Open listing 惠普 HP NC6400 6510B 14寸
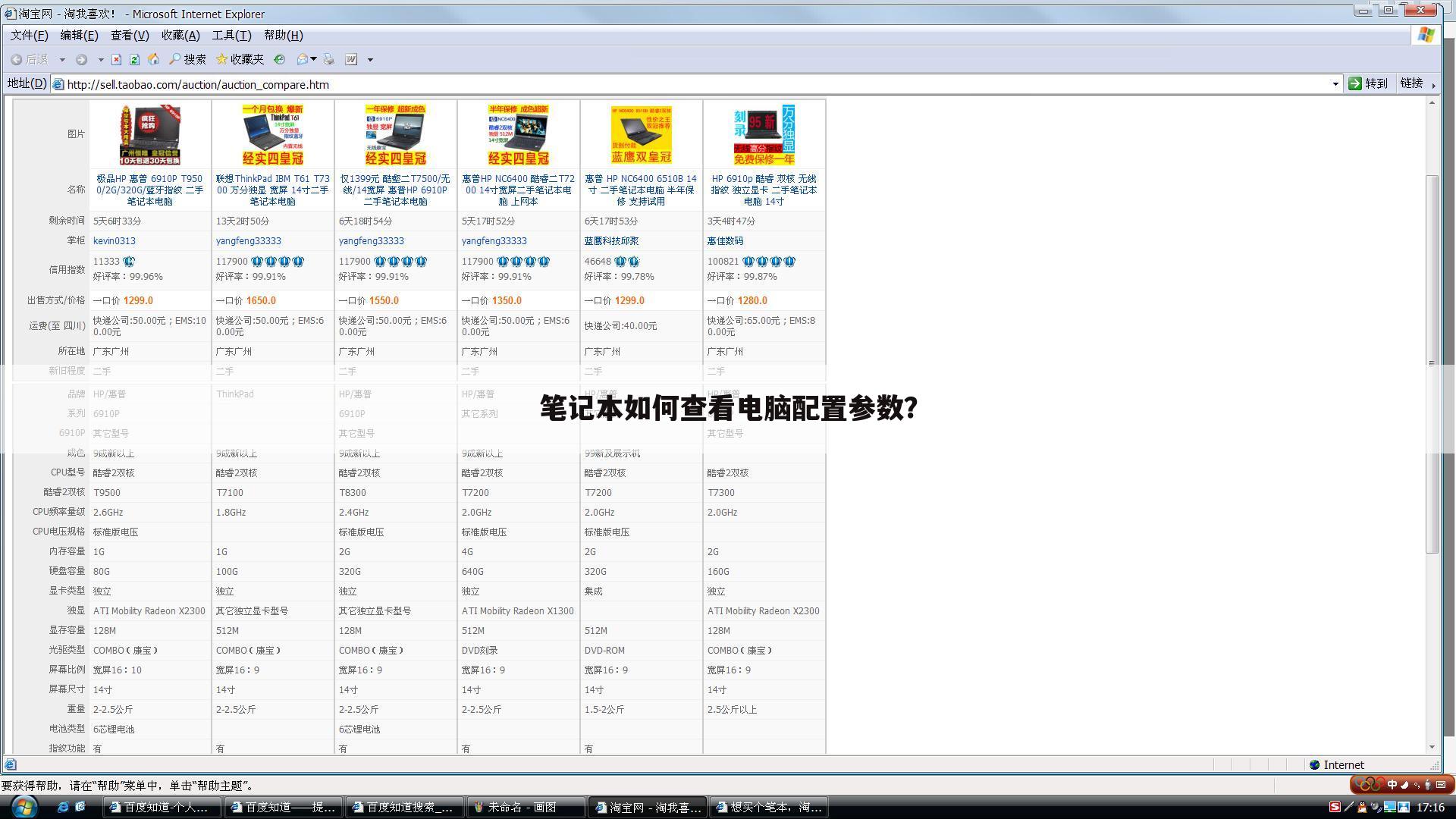 (x=641, y=190)
